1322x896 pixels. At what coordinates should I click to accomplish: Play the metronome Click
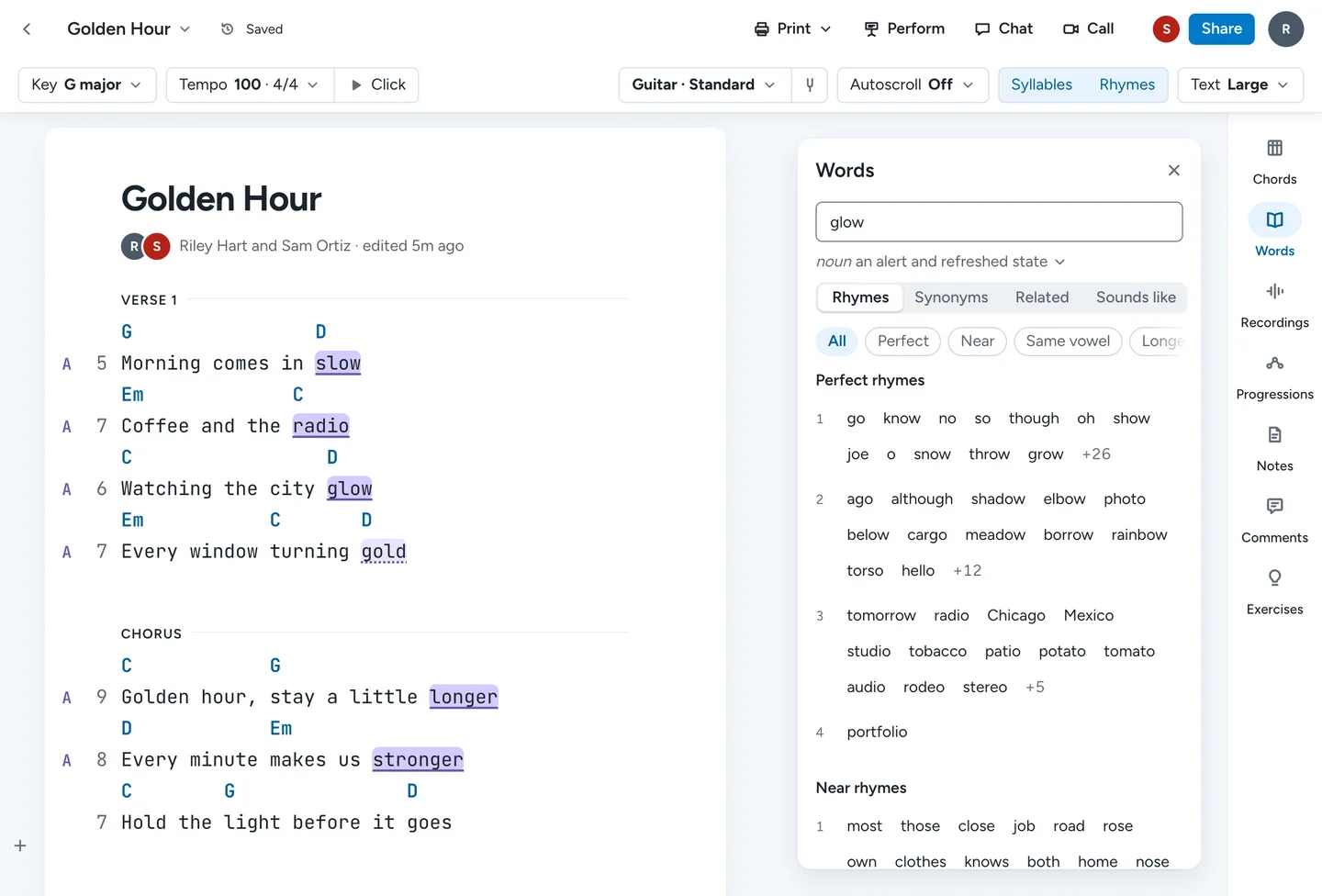coord(377,84)
